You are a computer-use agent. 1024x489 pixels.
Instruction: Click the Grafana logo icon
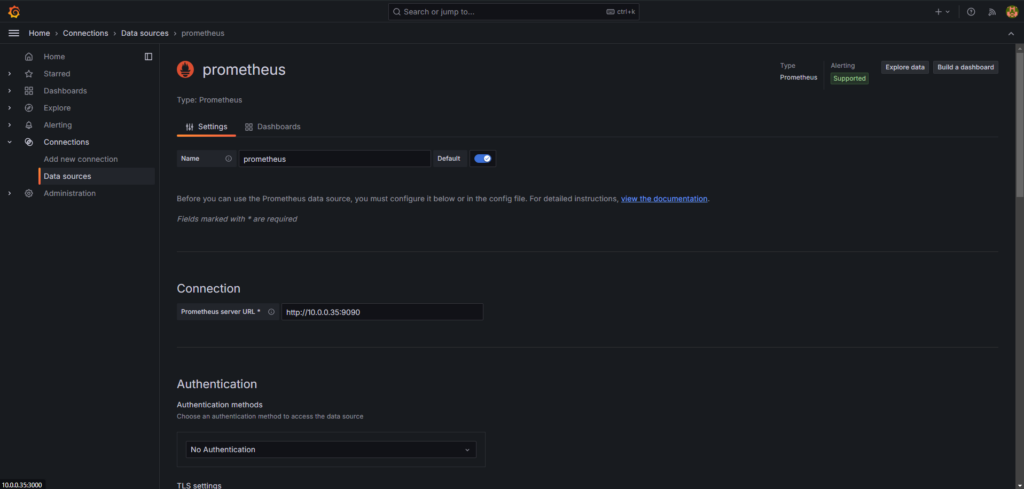pyautogui.click(x=14, y=12)
